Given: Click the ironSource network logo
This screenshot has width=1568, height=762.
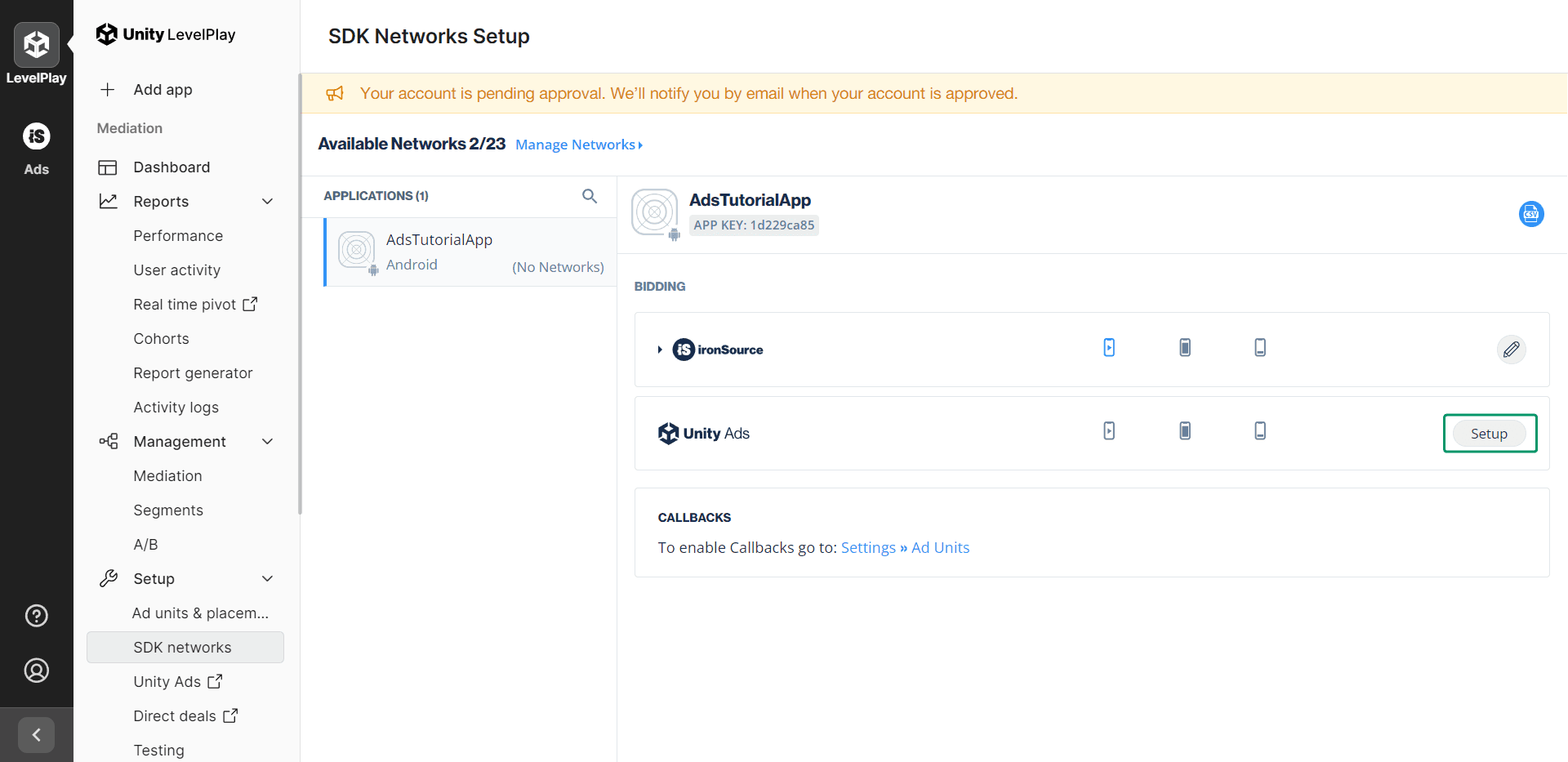Looking at the screenshot, I should 718,350.
